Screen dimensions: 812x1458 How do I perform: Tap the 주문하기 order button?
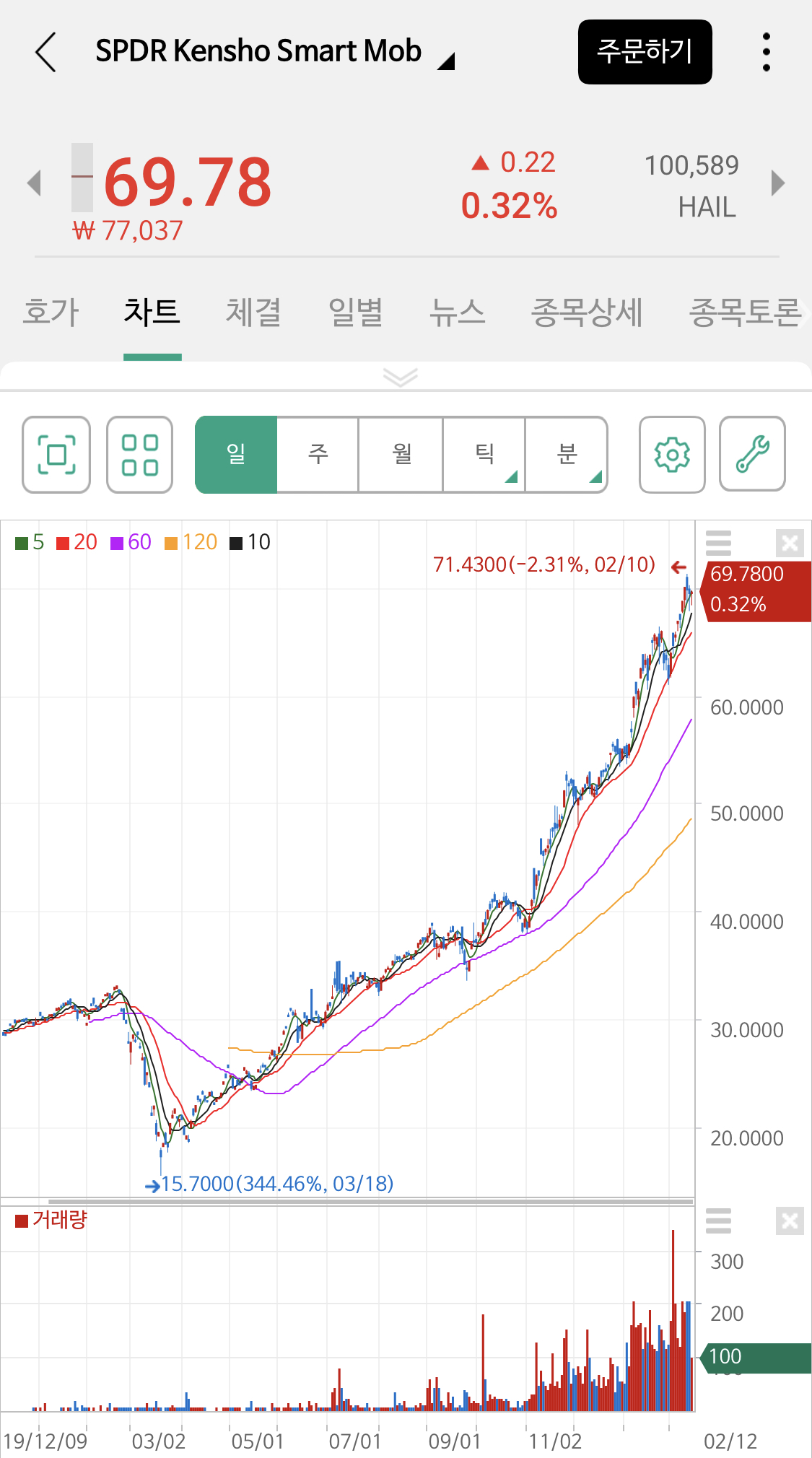pyautogui.click(x=645, y=52)
